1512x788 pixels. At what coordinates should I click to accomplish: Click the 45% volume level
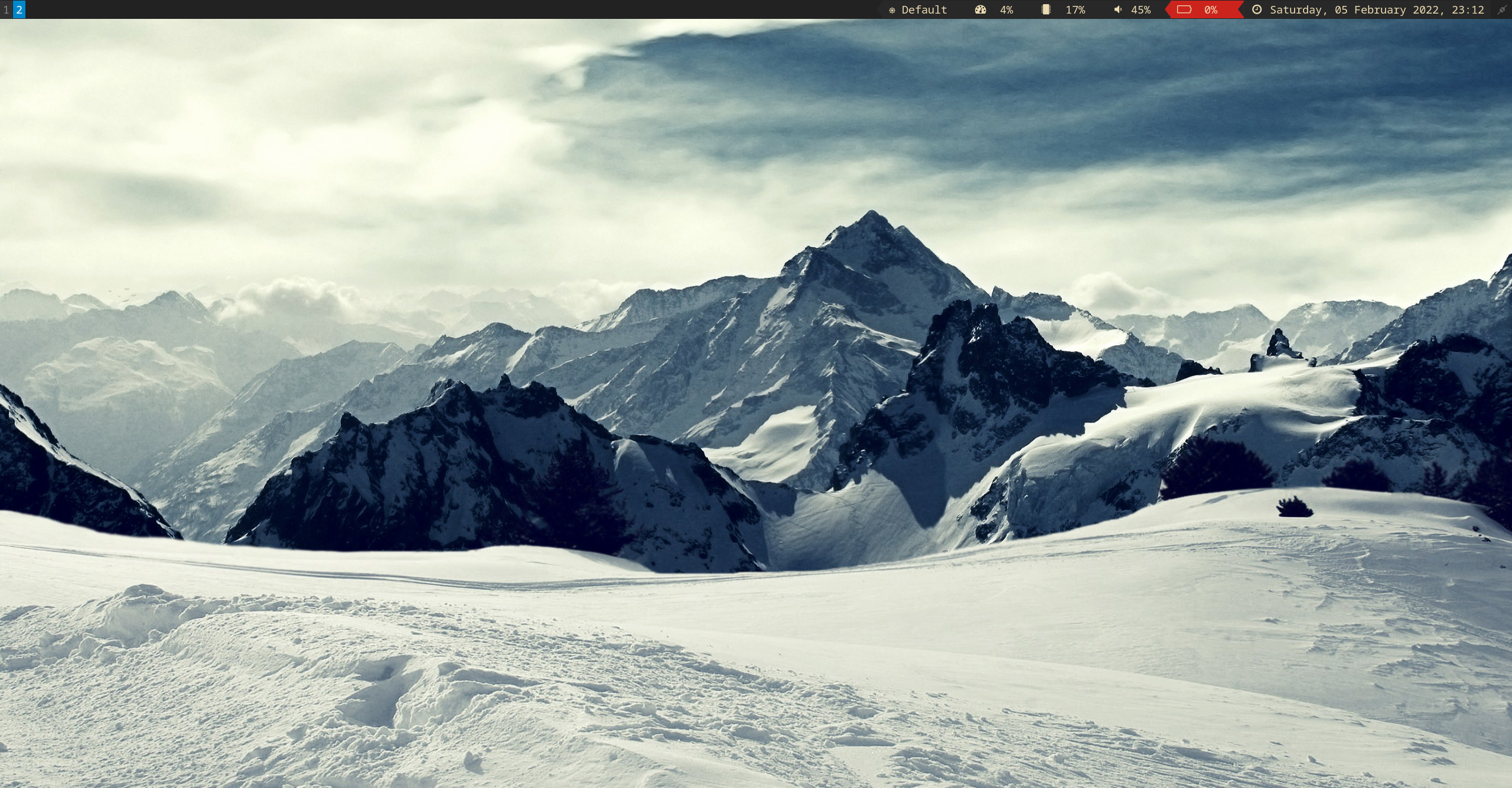[1140, 10]
